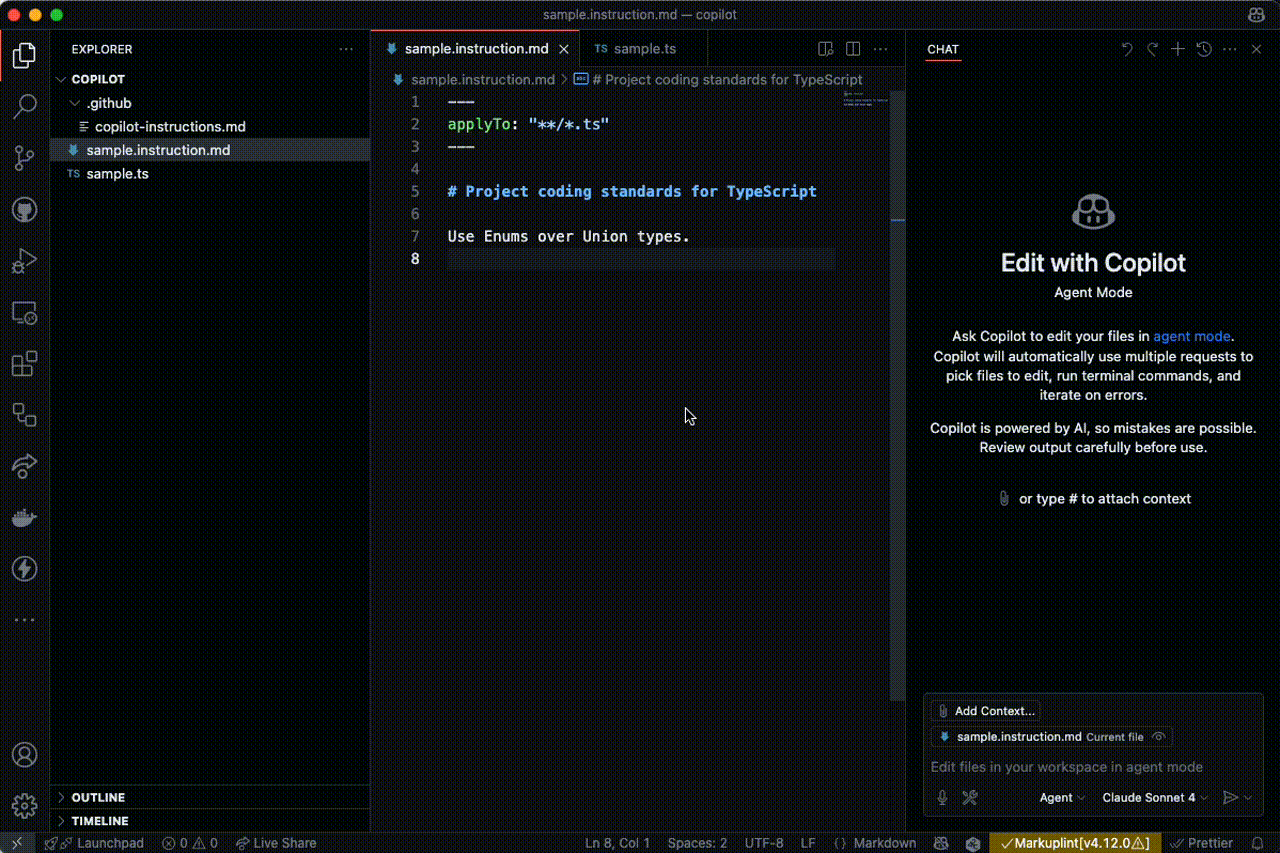Start voice chat microphone icon

pos(942,797)
